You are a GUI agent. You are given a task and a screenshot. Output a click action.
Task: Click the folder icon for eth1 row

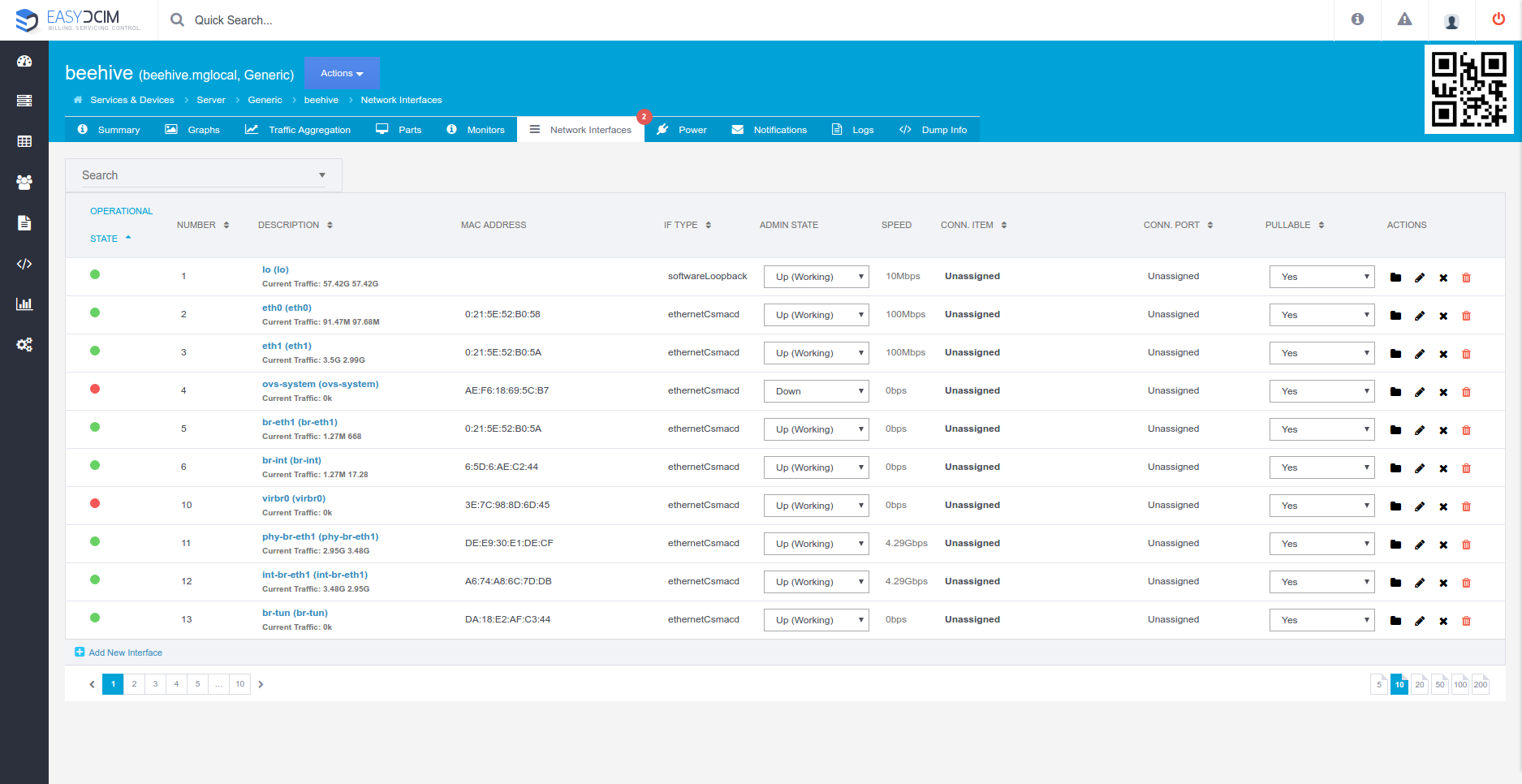pos(1395,354)
